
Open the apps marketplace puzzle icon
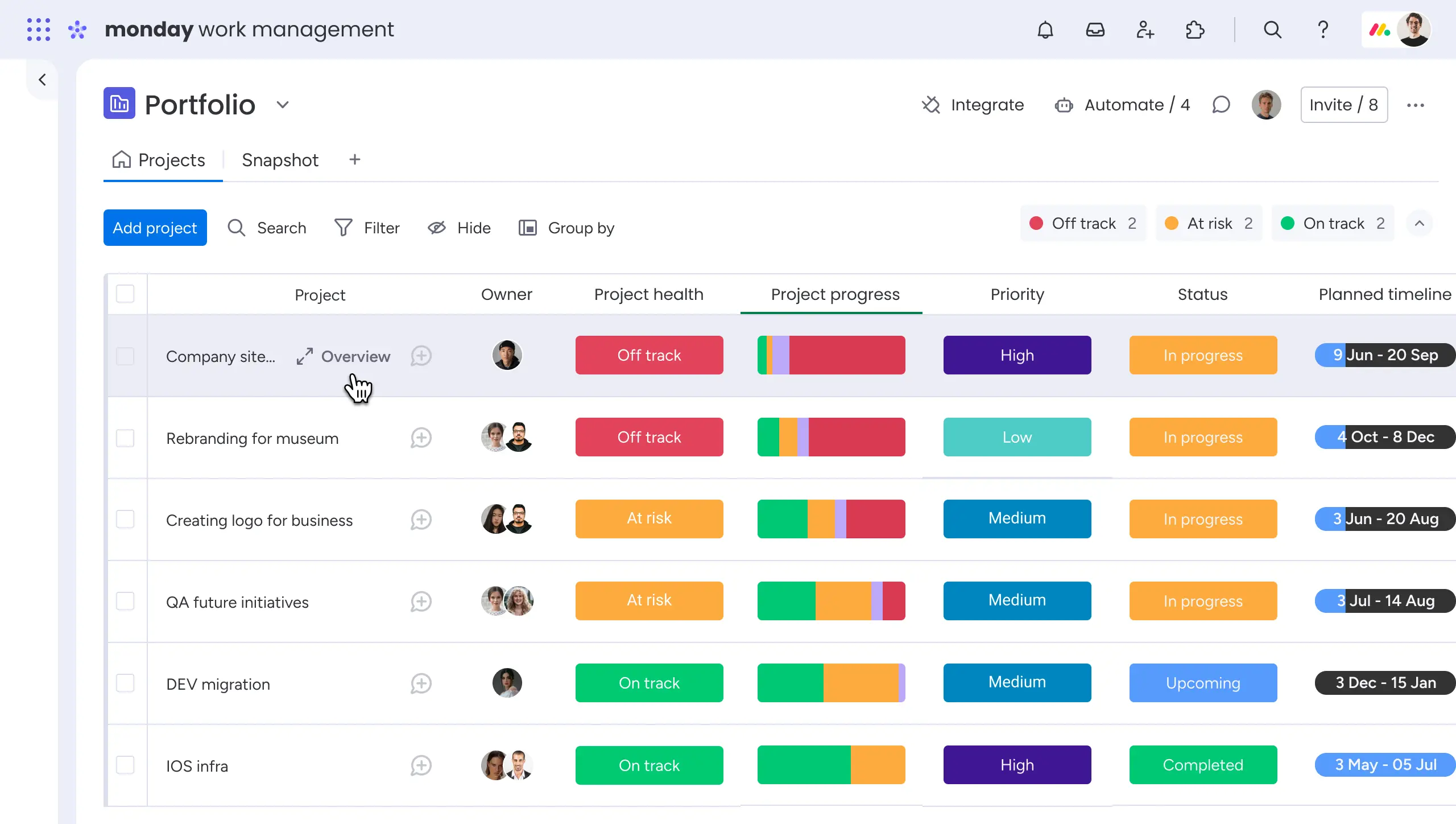click(1195, 30)
